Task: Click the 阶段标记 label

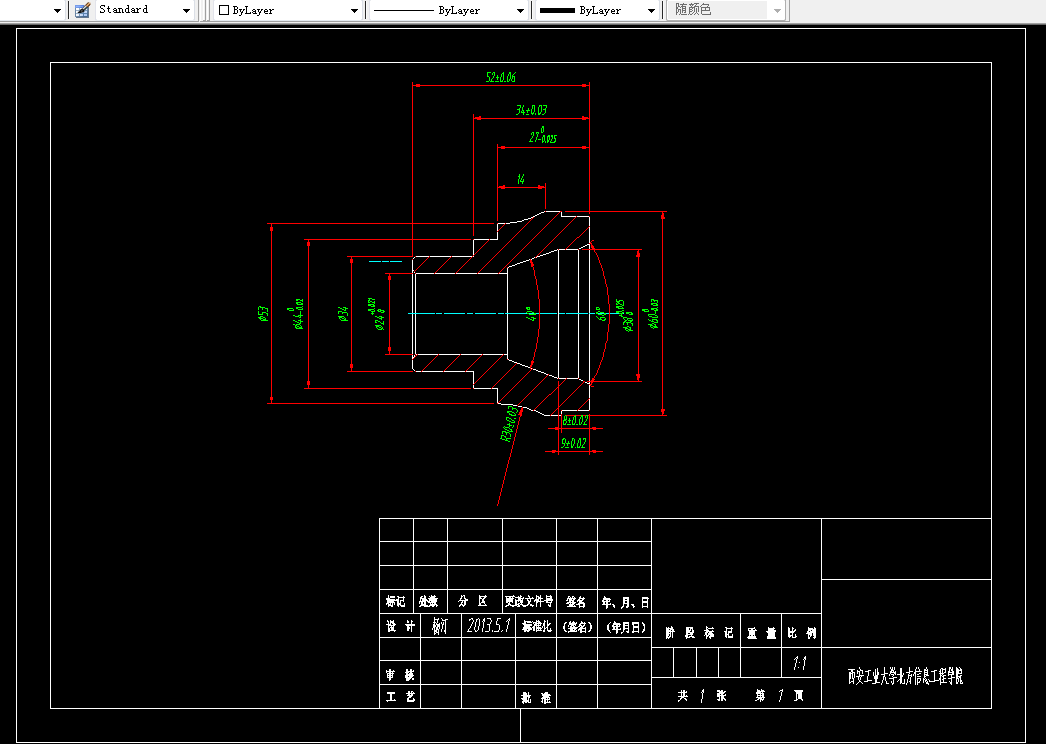Action: (699, 633)
